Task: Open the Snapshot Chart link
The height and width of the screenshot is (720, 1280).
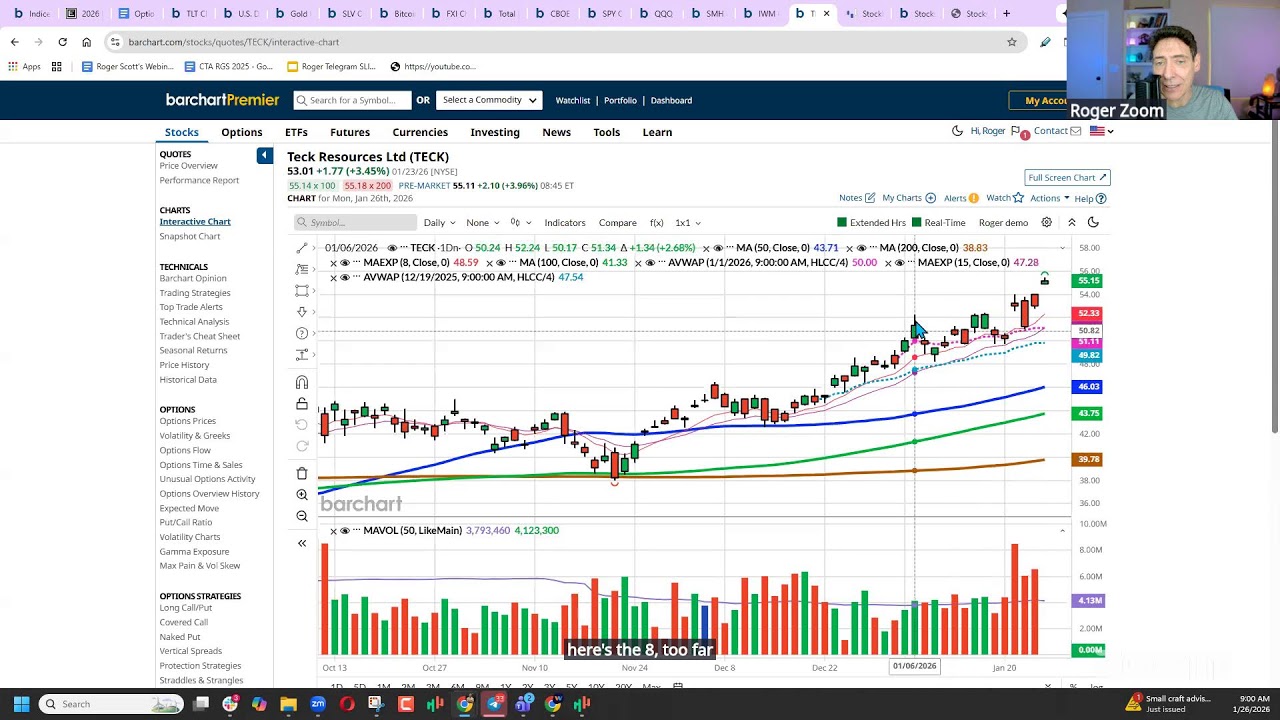Action: [x=190, y=236]
